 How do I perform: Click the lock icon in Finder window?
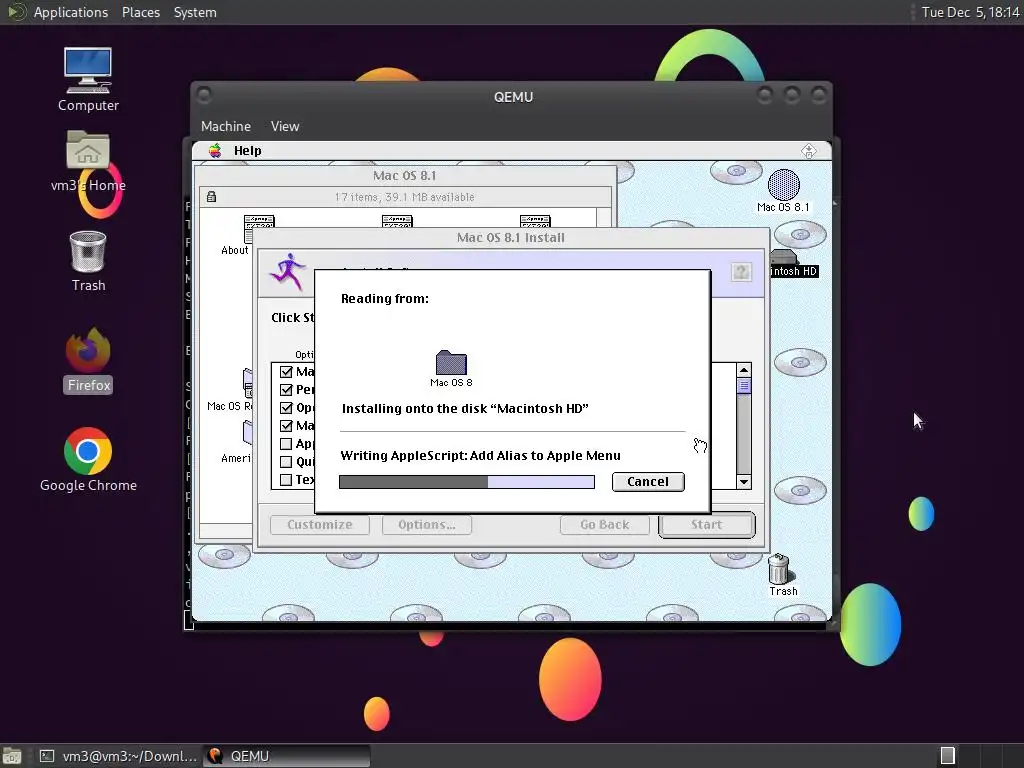(212, 197)
